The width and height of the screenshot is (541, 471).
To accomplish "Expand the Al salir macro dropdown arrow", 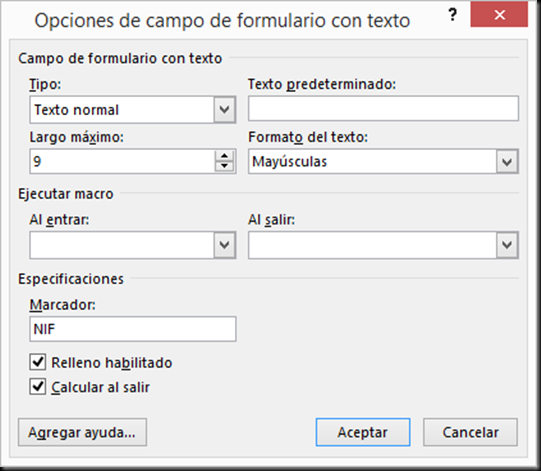I will pos(507,245).
